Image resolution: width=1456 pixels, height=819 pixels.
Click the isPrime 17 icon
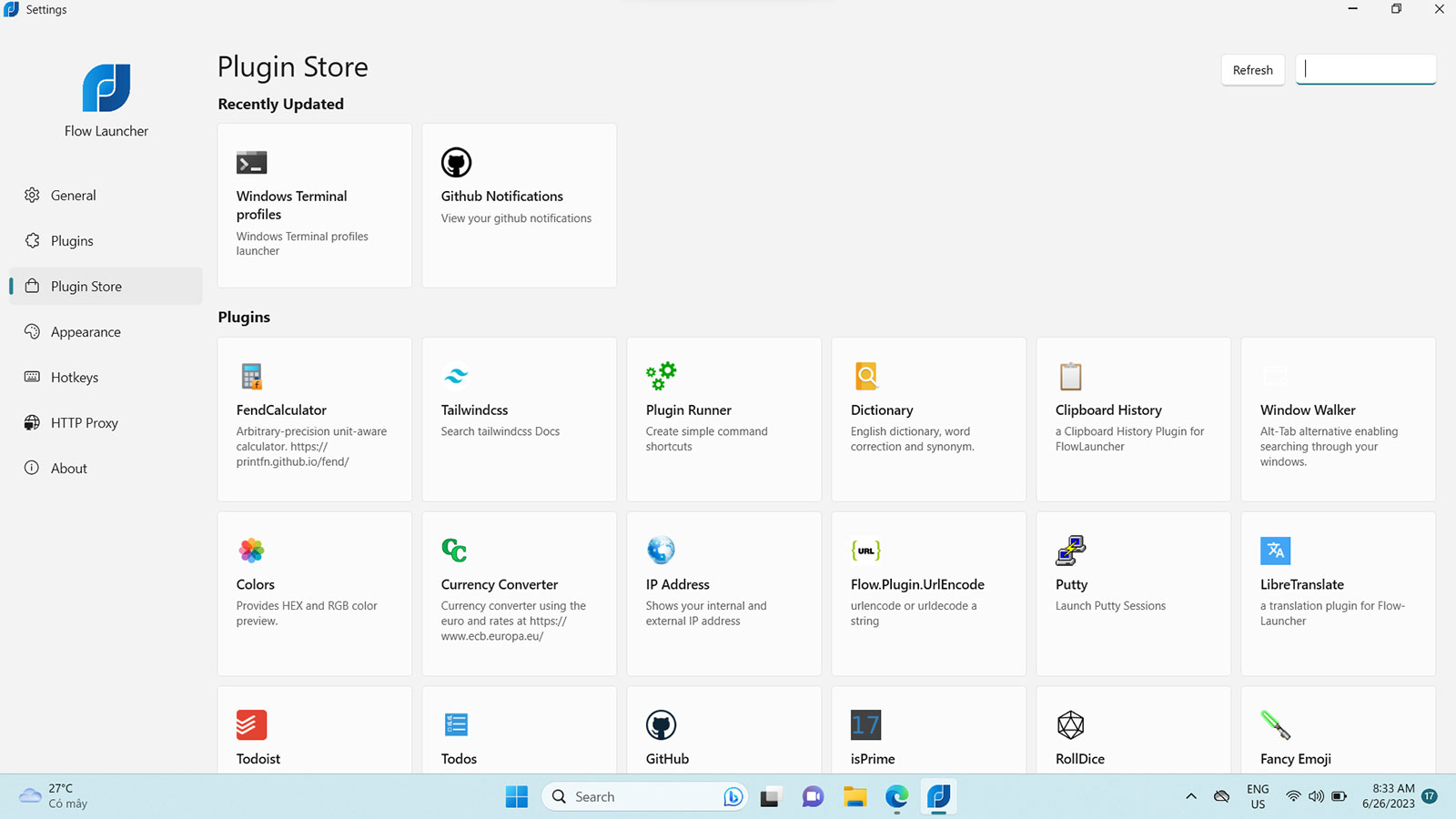(x=865, y=725)
